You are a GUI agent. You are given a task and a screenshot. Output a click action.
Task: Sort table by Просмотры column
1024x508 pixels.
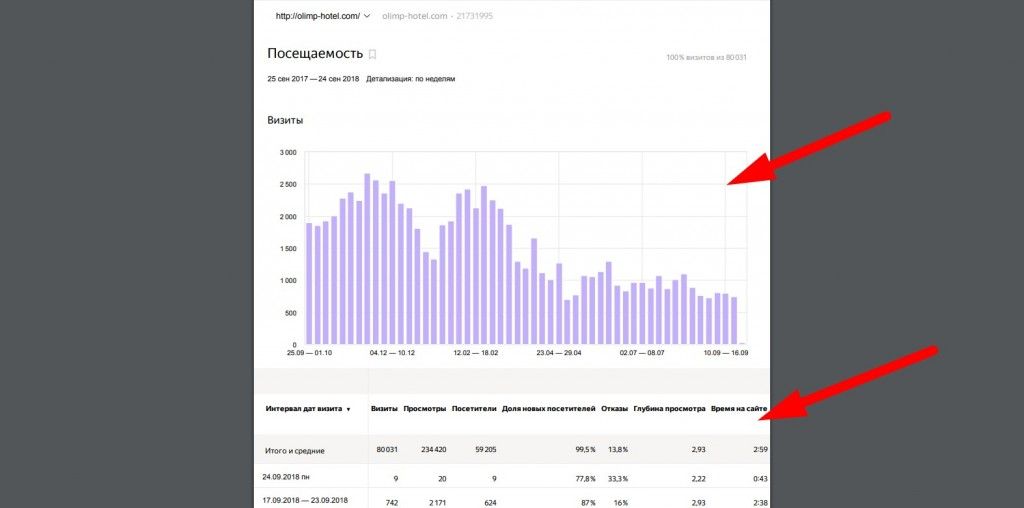[423, 409]
